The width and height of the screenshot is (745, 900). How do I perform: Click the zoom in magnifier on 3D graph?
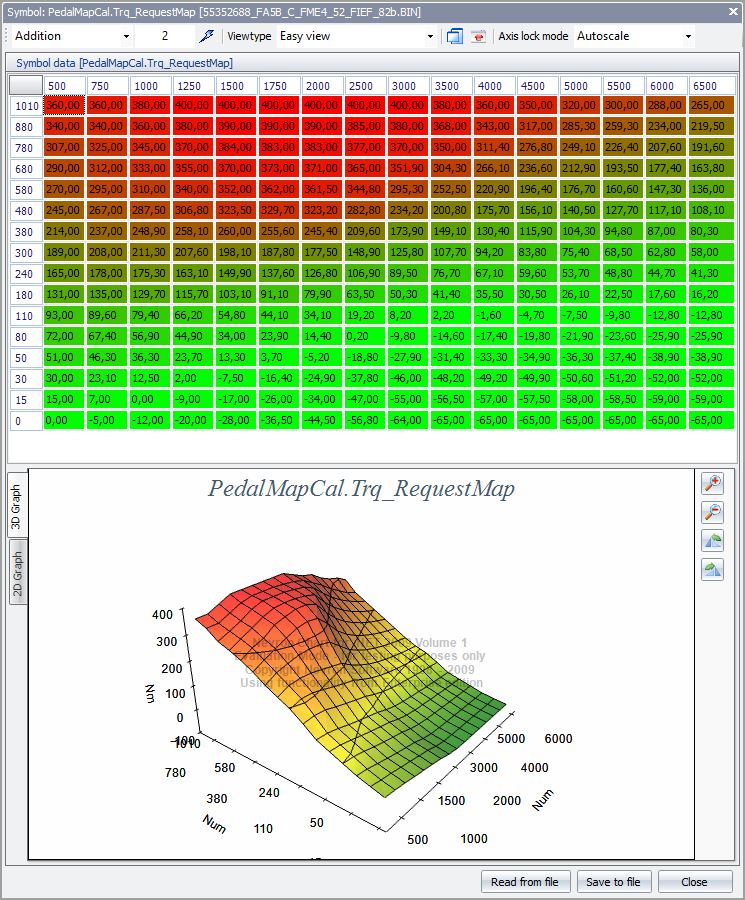[712, 483]
